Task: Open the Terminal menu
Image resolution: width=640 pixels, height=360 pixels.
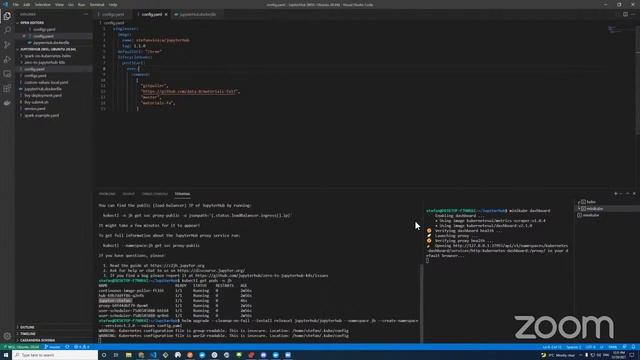Action: pos(97,4)
